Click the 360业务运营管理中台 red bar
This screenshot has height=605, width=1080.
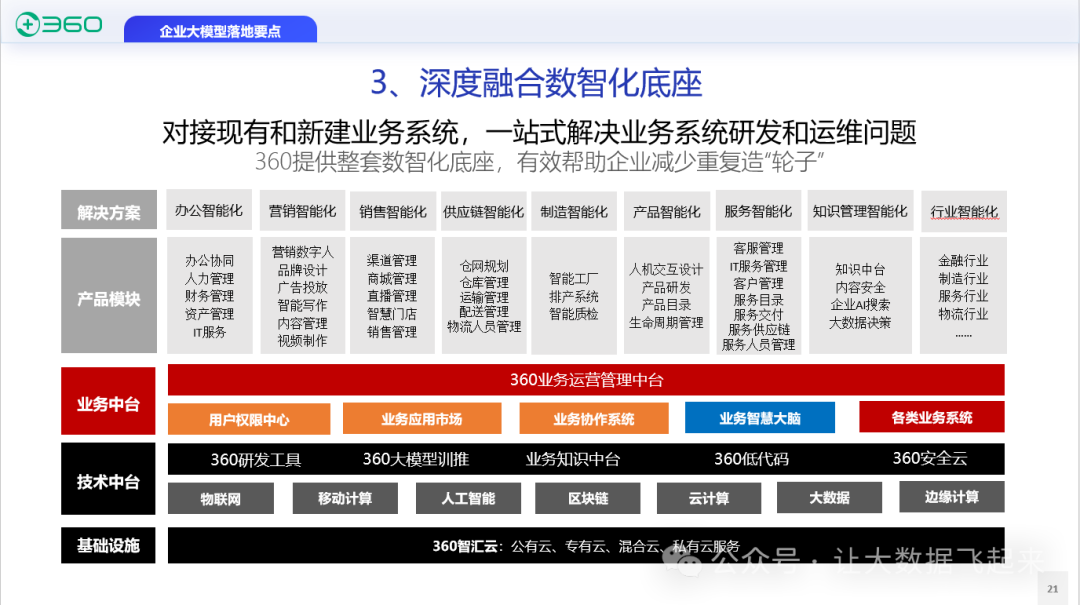pos(586,380)
